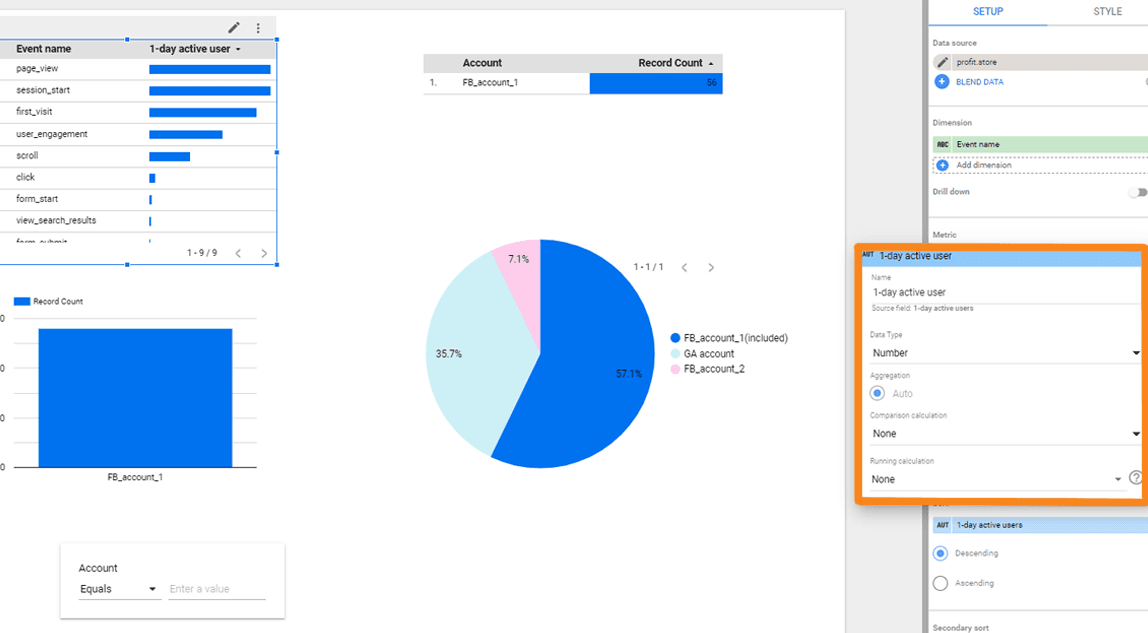
Task: Click the FB_account_2 legend color dot
Action: pyautogui.click(x=675, y=369)
